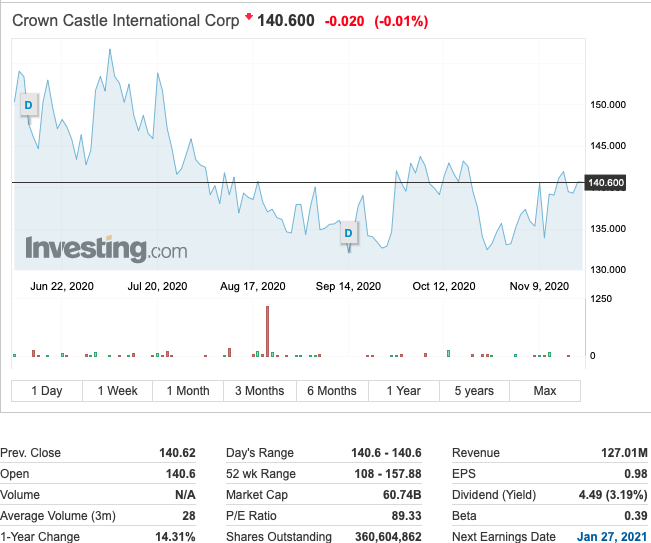The height and width of the screenshot is (543, 651).
Task: Switch chart to 3 Months
Action: pos(260,391)
